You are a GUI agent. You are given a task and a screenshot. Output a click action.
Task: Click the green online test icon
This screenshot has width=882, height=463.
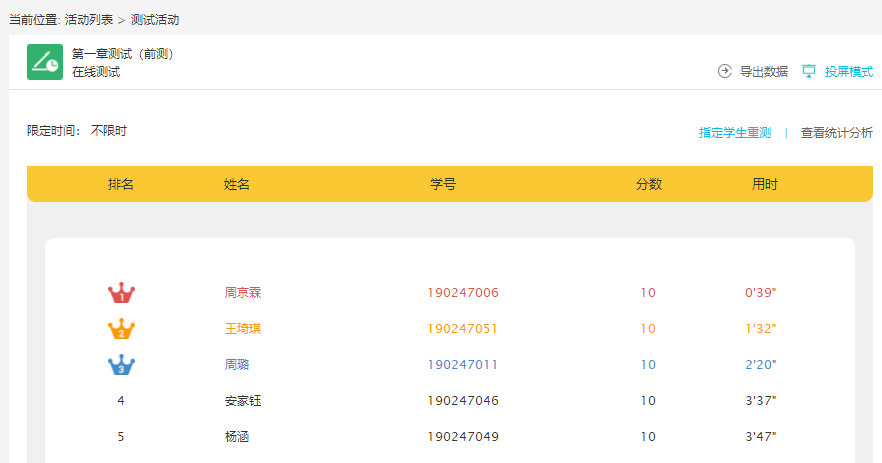[x=44, y=62]
